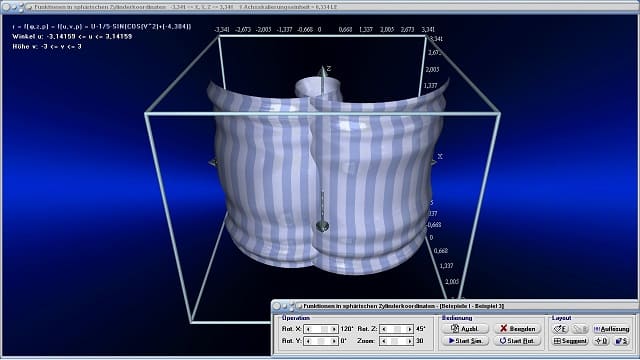Click the S layout button

[621, 341]
